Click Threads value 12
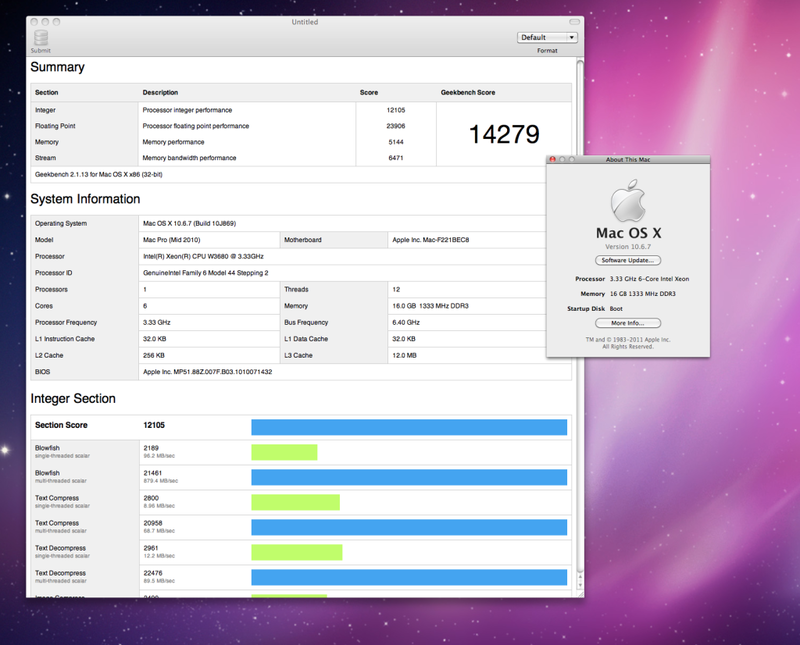The image size is (800, 645). coord(396,289)
